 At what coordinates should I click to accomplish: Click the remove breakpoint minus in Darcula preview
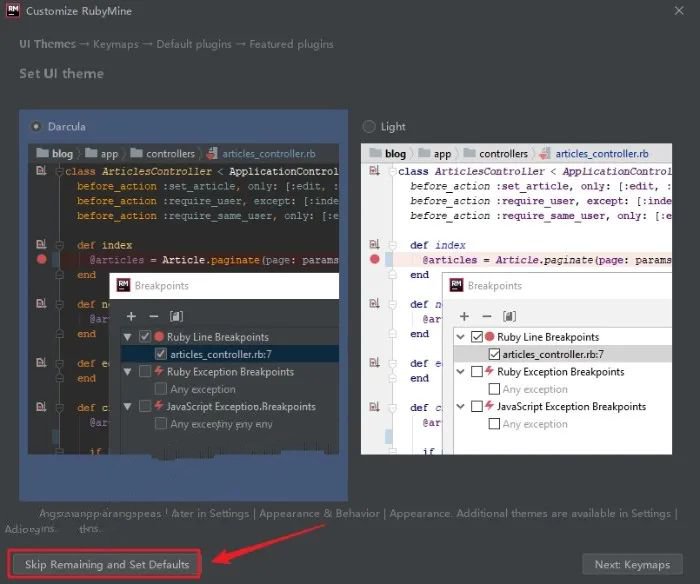[154, 317]
